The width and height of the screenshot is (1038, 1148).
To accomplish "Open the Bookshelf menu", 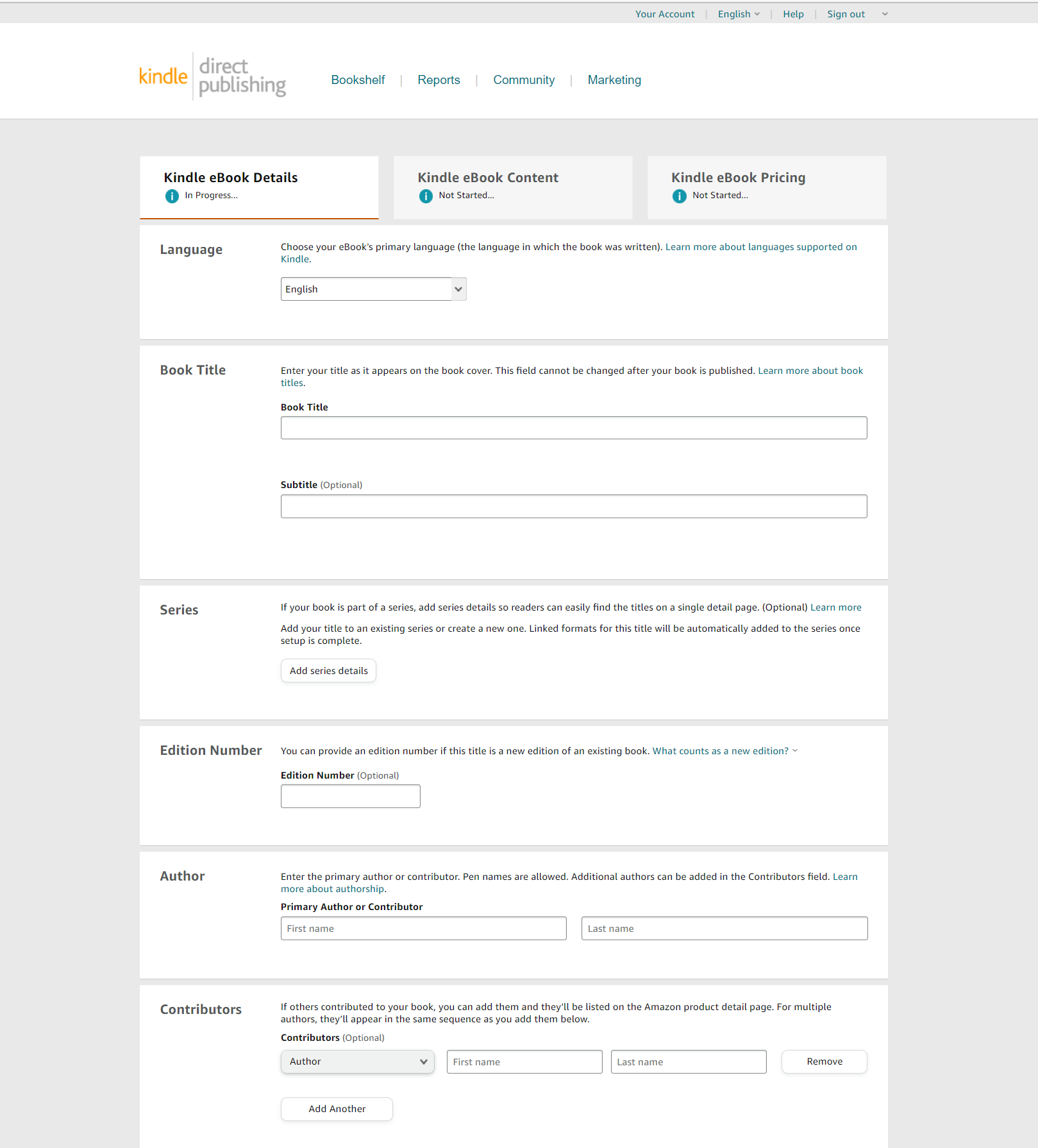I will pyautogui.click(x=358, y=80).
